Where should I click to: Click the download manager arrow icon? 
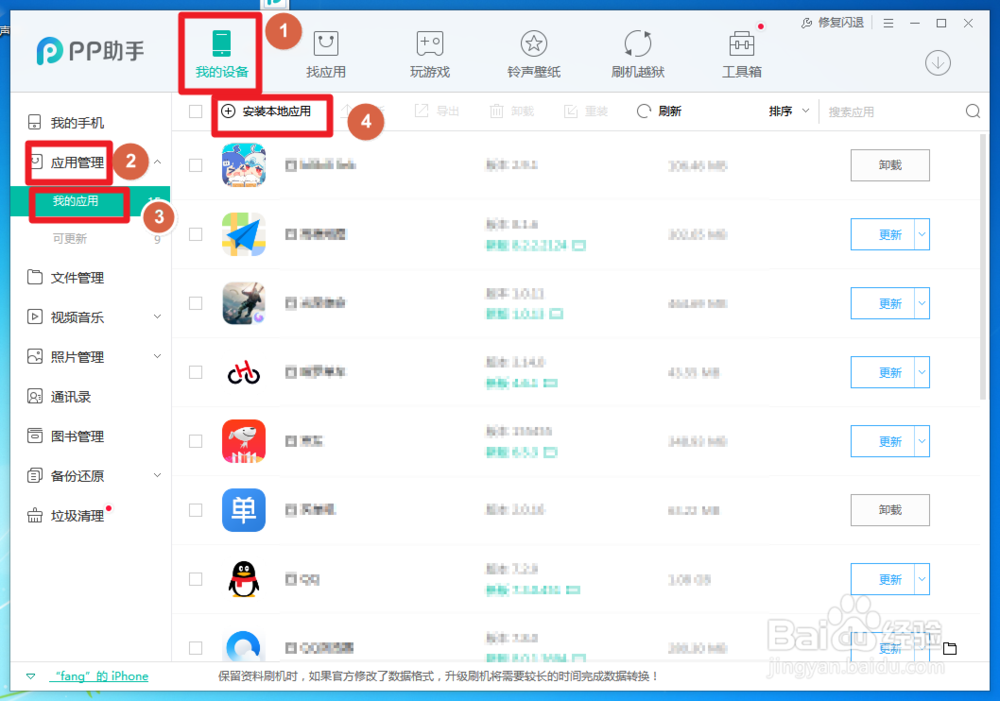click(x=937, y=62)
